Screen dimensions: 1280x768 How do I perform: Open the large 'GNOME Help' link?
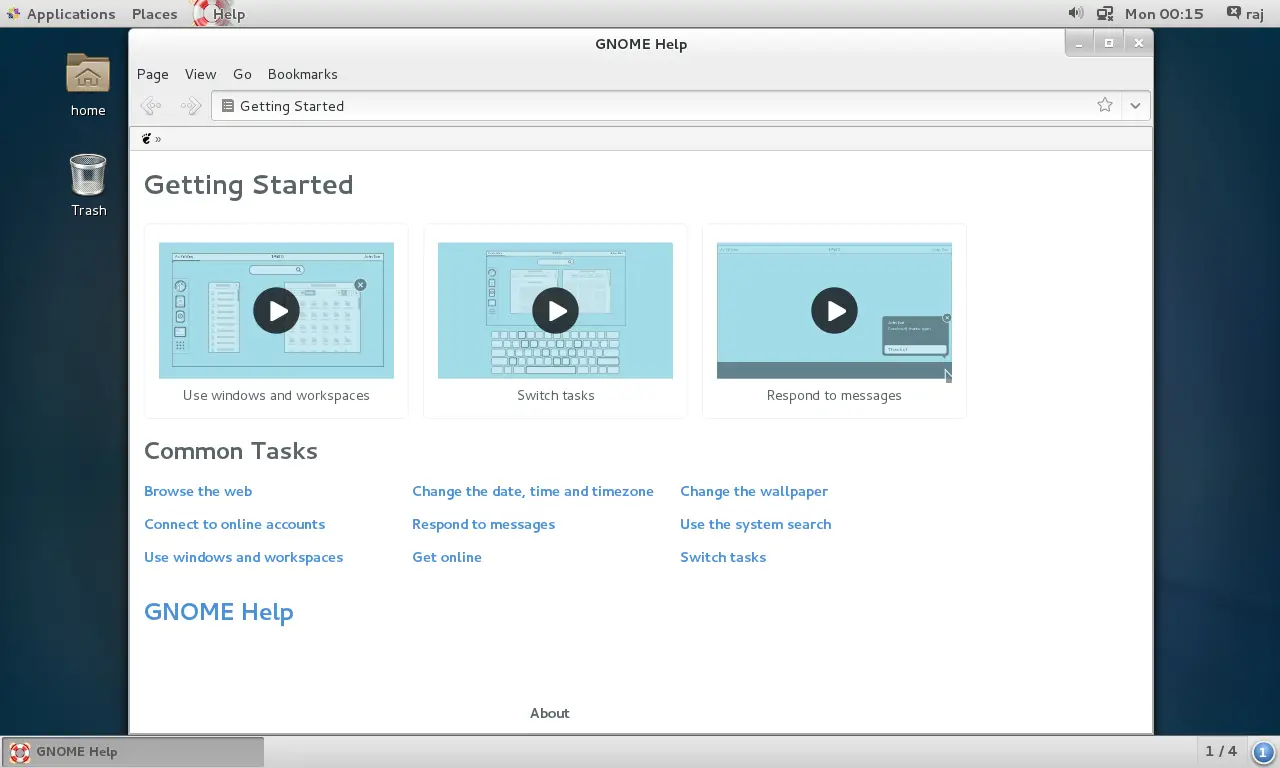[x=219, y=612]
